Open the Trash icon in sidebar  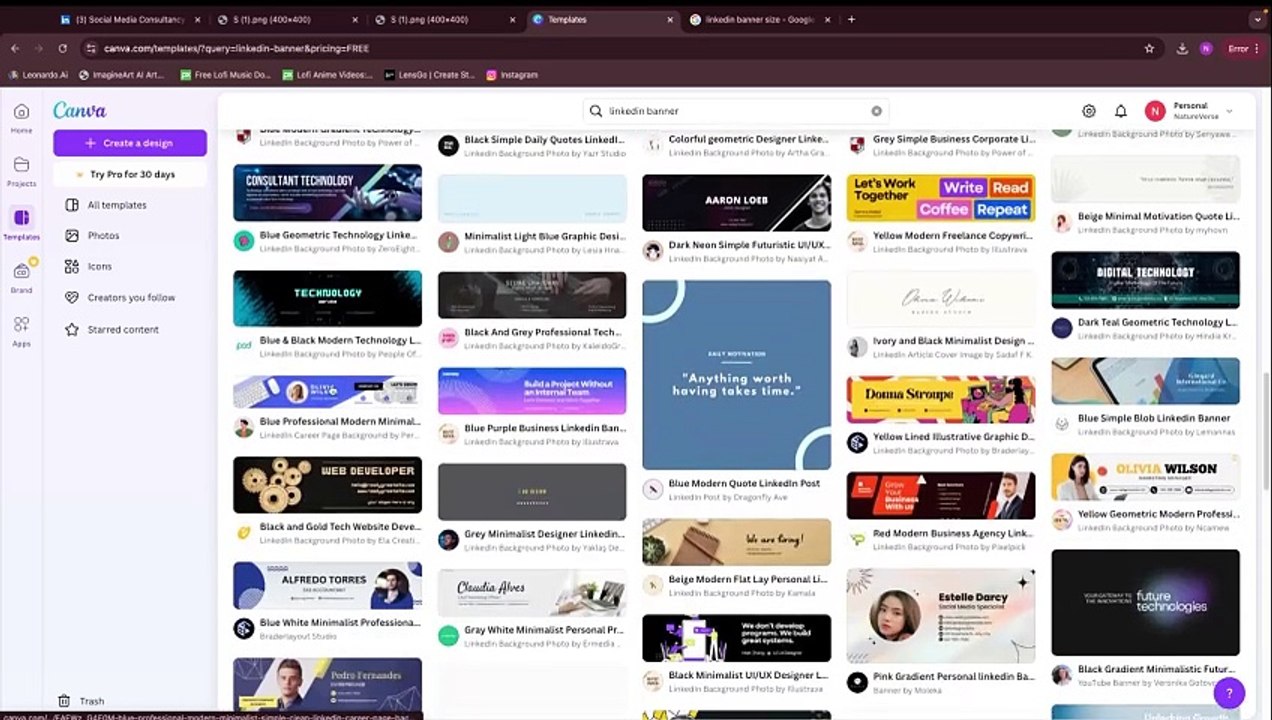click(64, 701)
